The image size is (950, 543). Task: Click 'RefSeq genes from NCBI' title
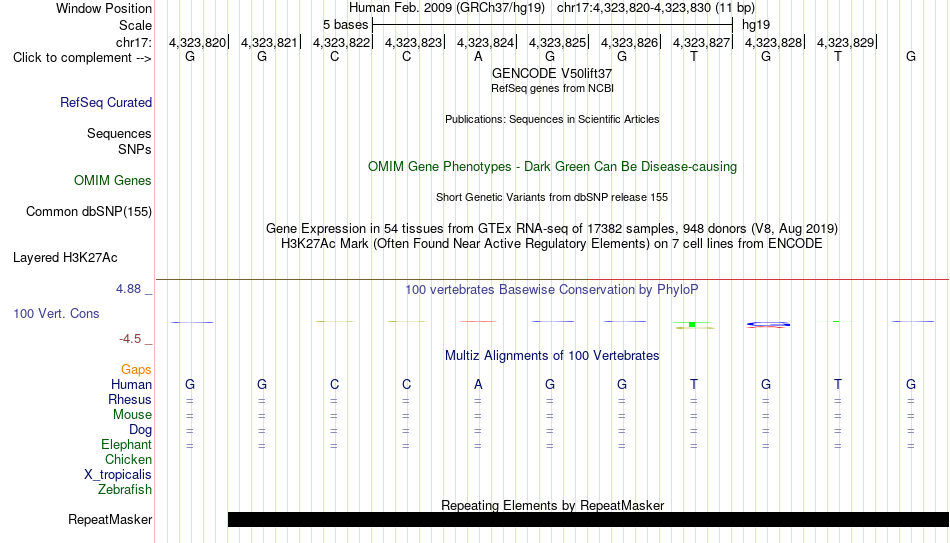tap(552, 88)
